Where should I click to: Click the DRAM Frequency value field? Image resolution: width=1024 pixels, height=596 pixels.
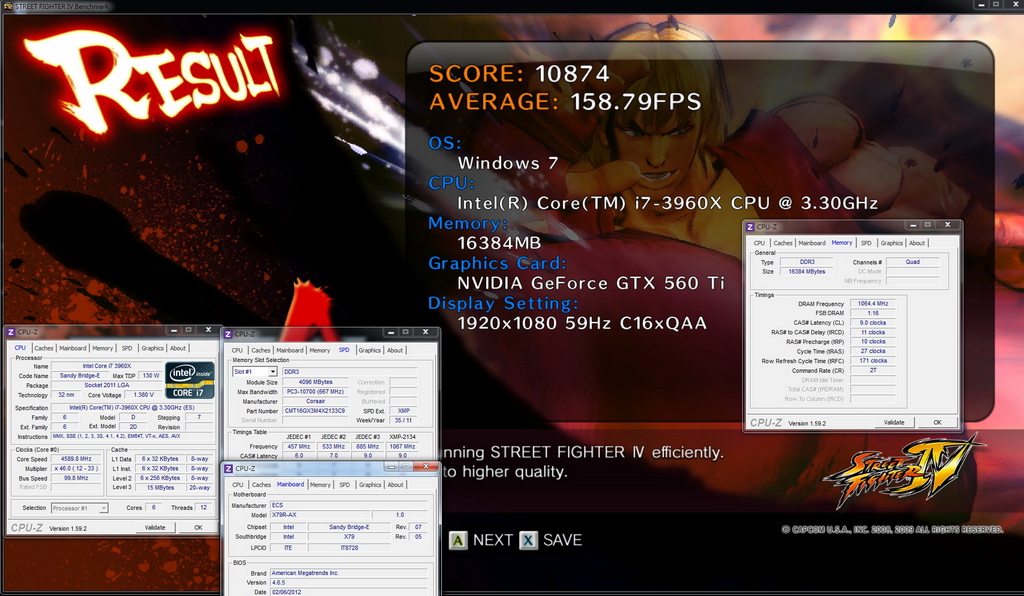[x=872, y=304]
